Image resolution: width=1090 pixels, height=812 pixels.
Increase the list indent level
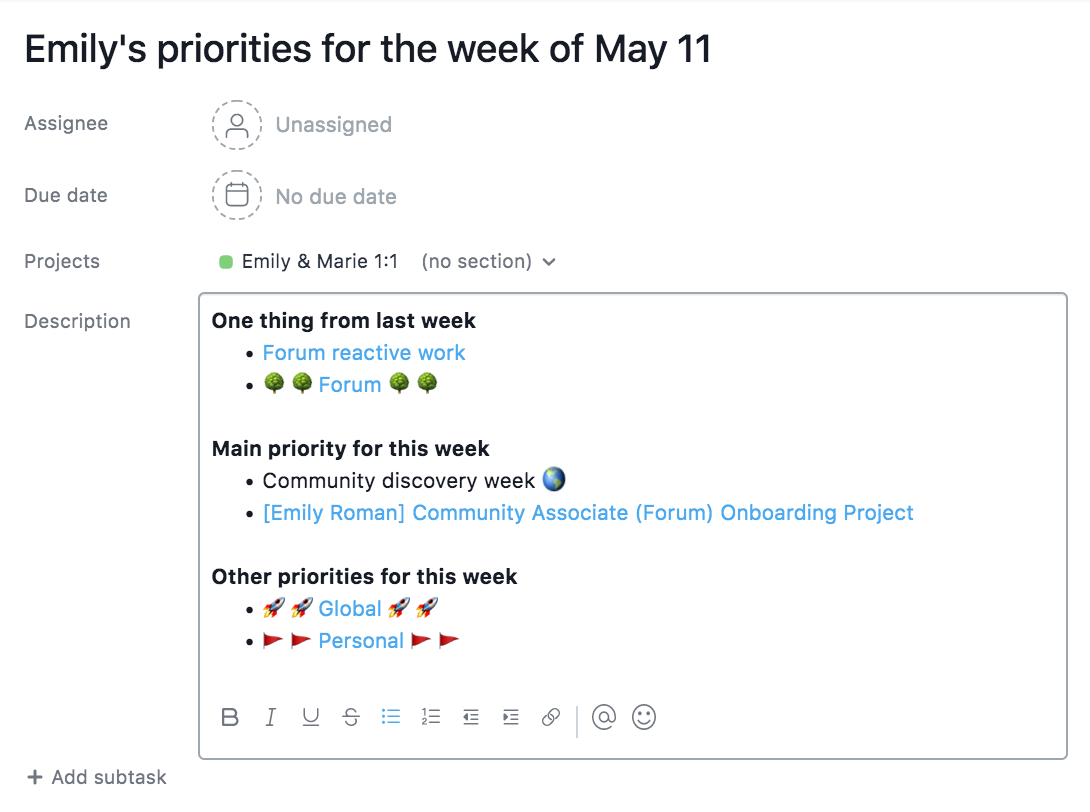(x=511, y=717)
